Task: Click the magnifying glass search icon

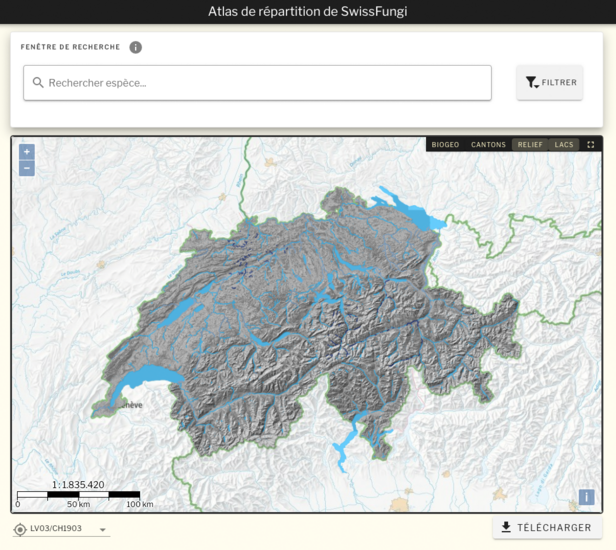Action: (x=38, y=83)
